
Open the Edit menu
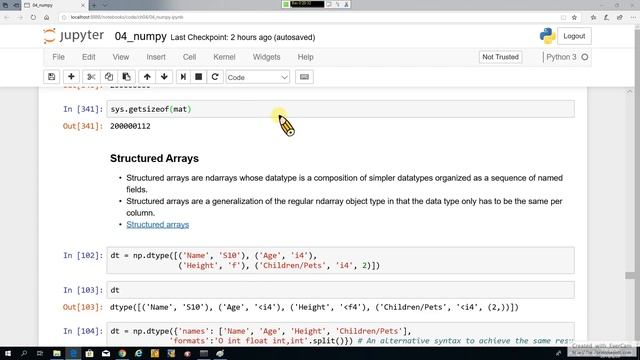tap(89, 57)
